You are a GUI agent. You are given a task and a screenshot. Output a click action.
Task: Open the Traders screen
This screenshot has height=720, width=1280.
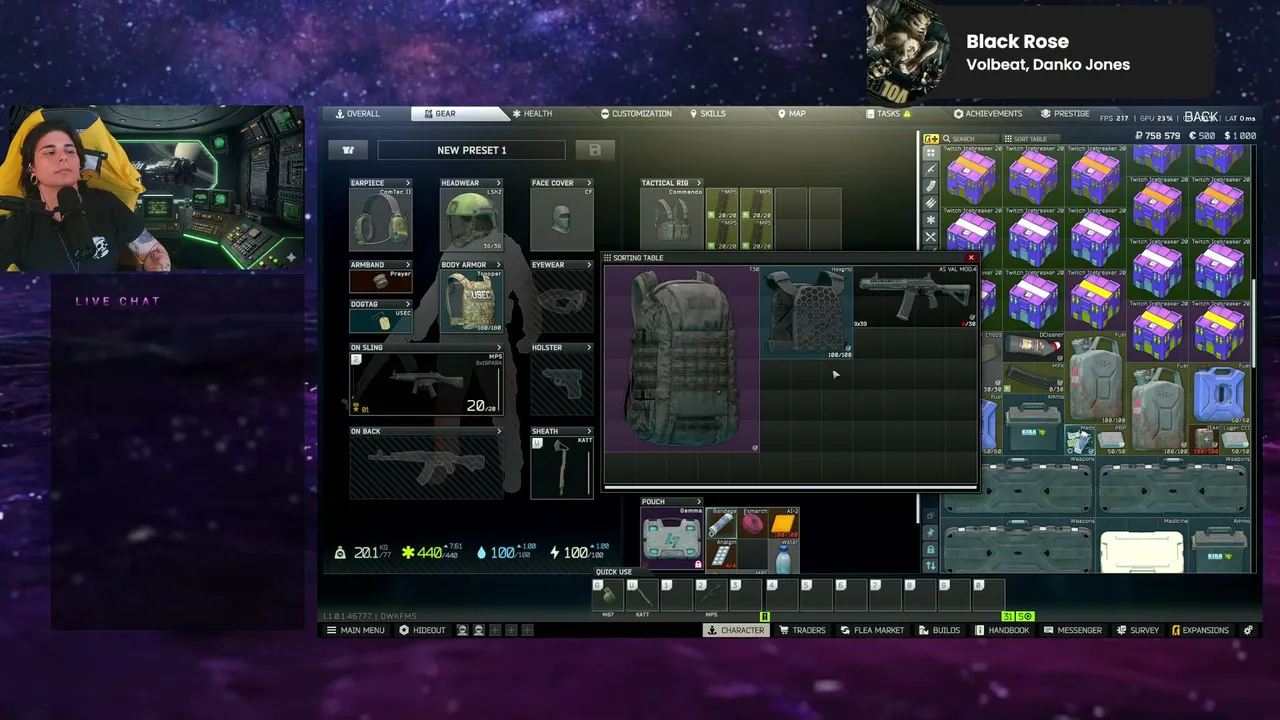802,630
